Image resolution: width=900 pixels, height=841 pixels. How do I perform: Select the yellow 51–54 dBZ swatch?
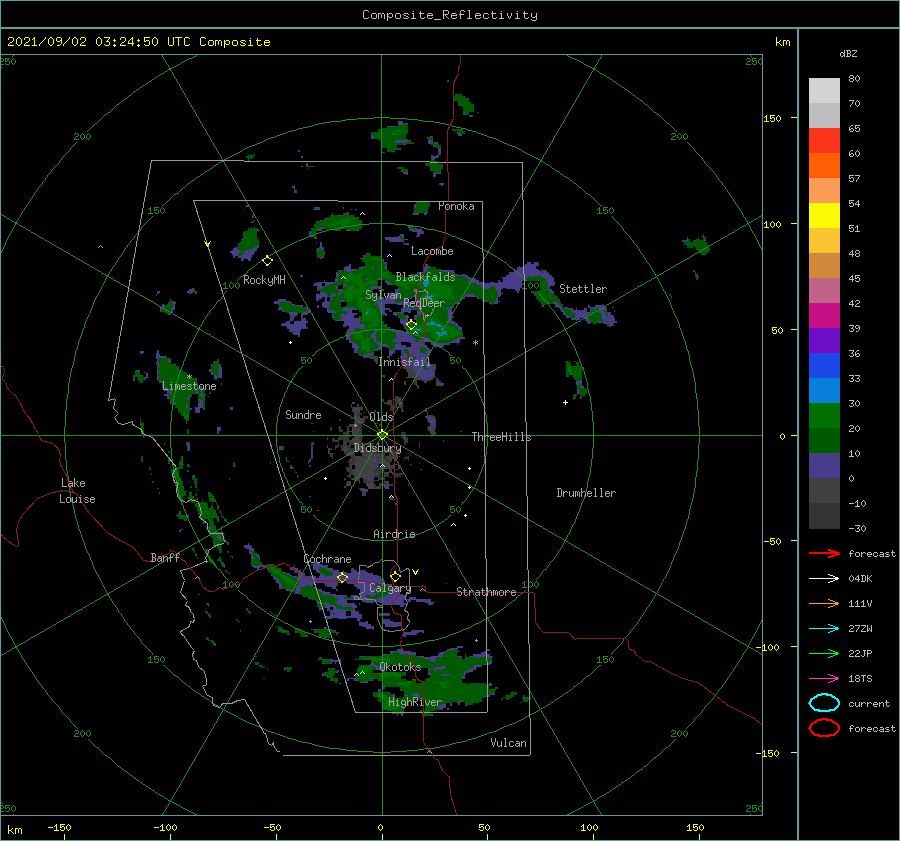click(824, 216)
